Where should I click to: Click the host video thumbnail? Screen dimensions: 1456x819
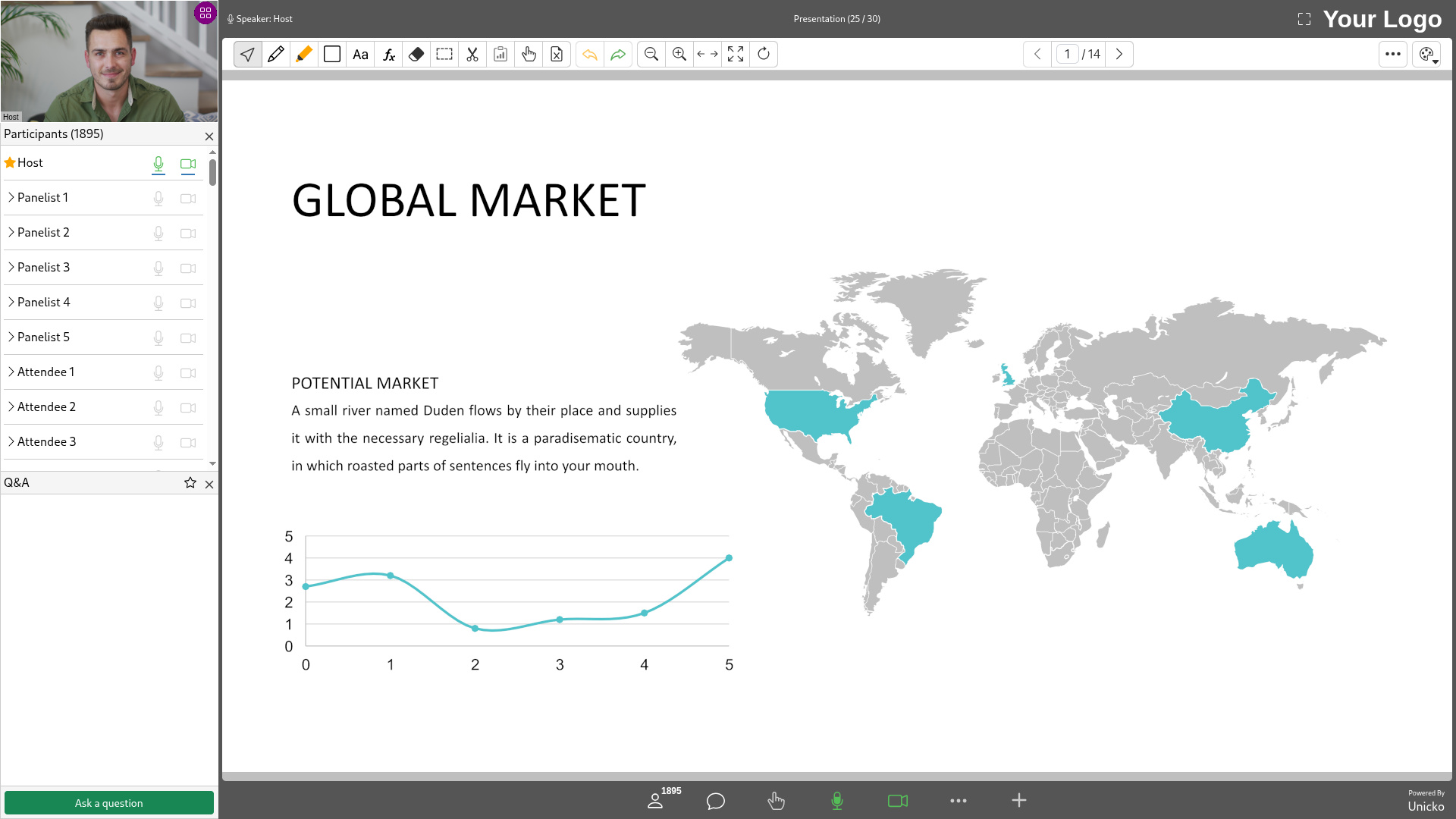109,61
